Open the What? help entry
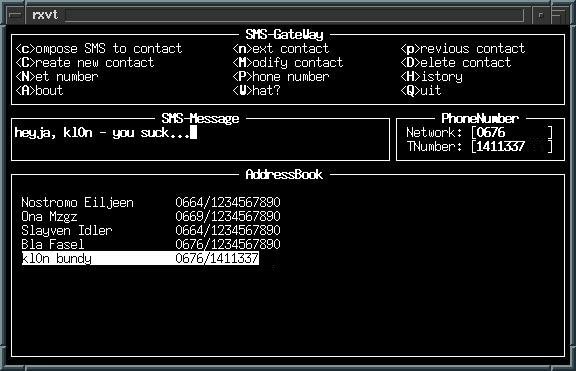Screen dimensions: 576x371 (256, 90)
